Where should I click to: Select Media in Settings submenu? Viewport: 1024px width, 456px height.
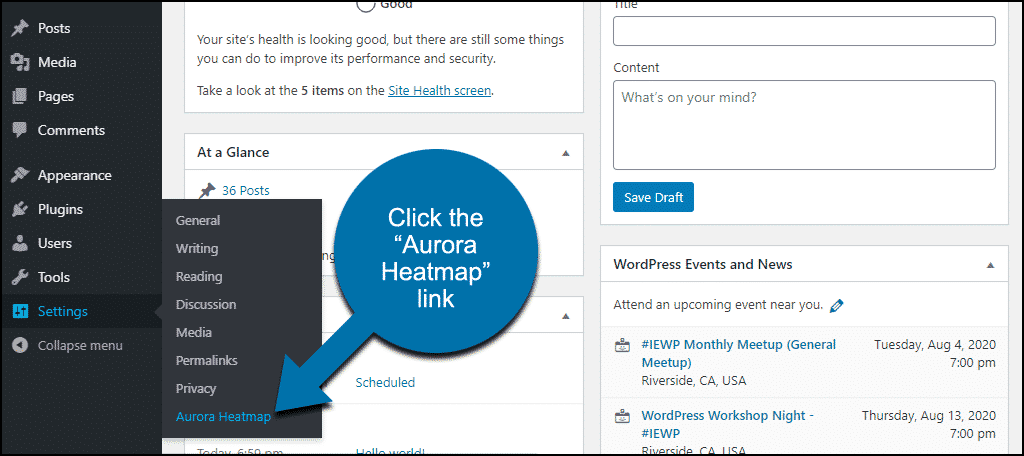pos(194,333)
